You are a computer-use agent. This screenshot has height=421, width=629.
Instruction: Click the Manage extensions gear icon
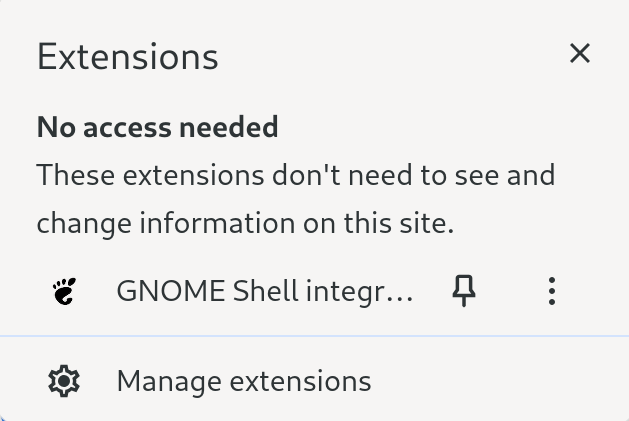(x=64, y=381)
